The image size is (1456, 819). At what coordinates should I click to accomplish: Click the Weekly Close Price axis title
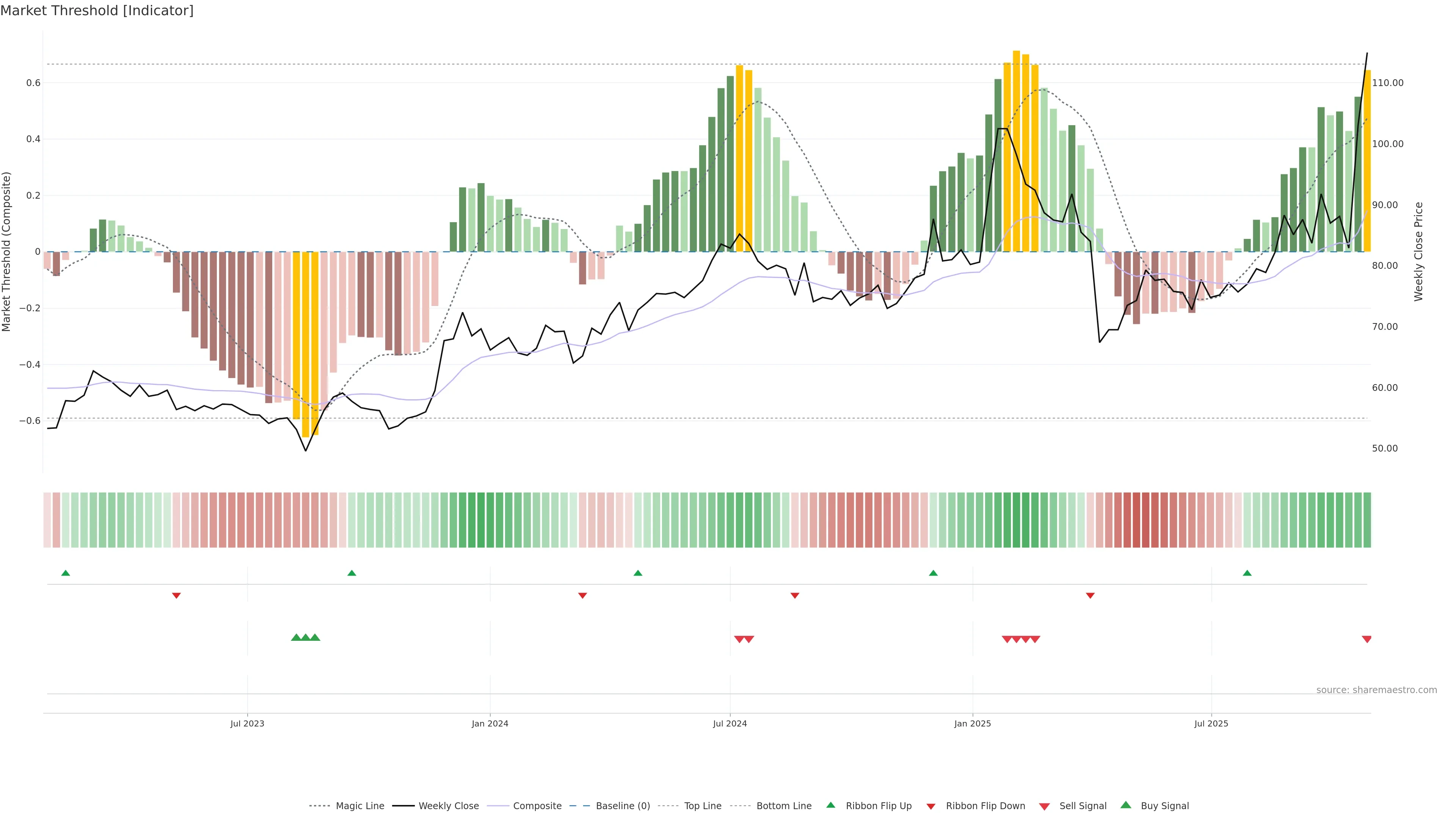point(1419,251)
